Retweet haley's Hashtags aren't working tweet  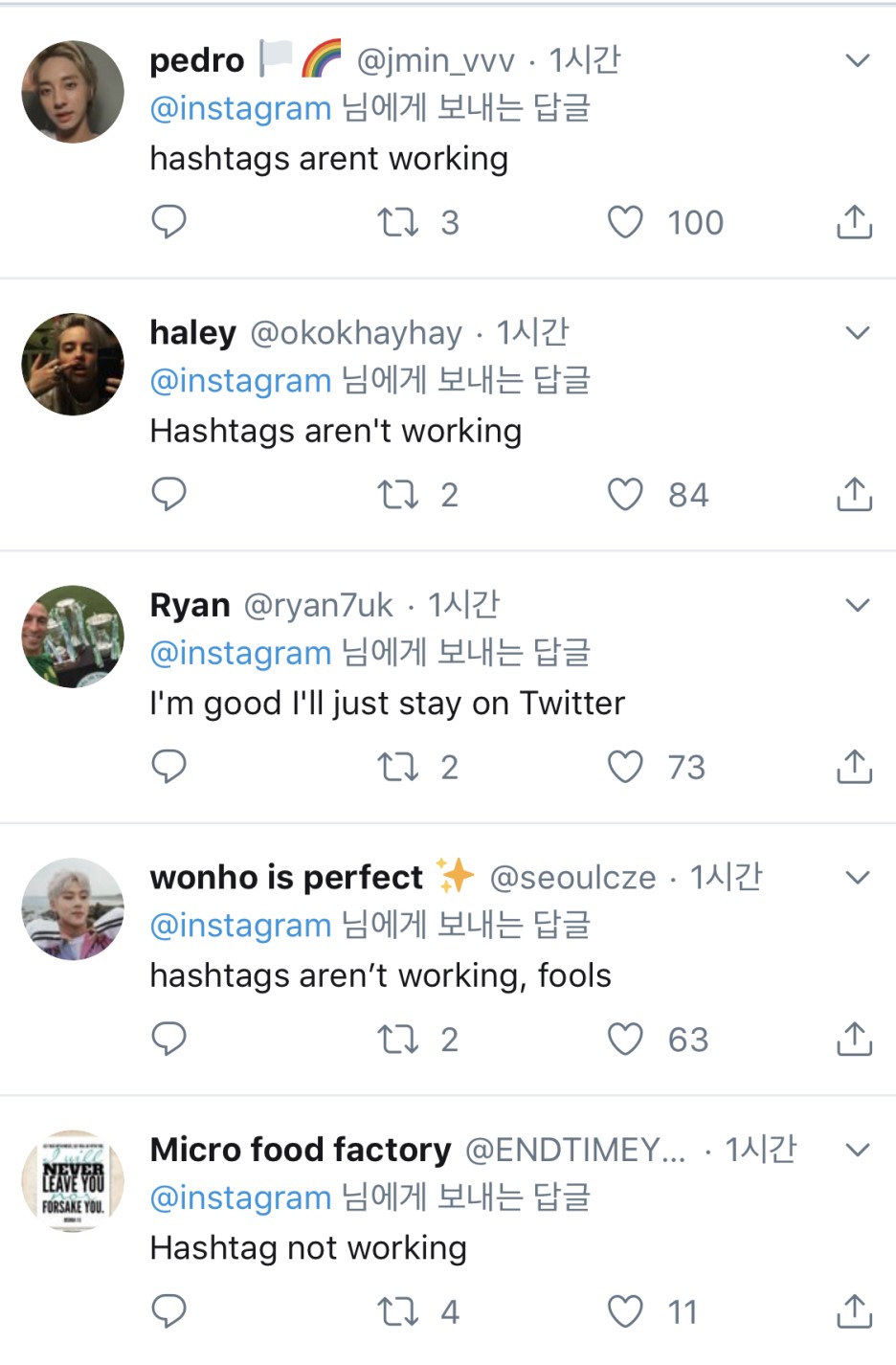397,495
